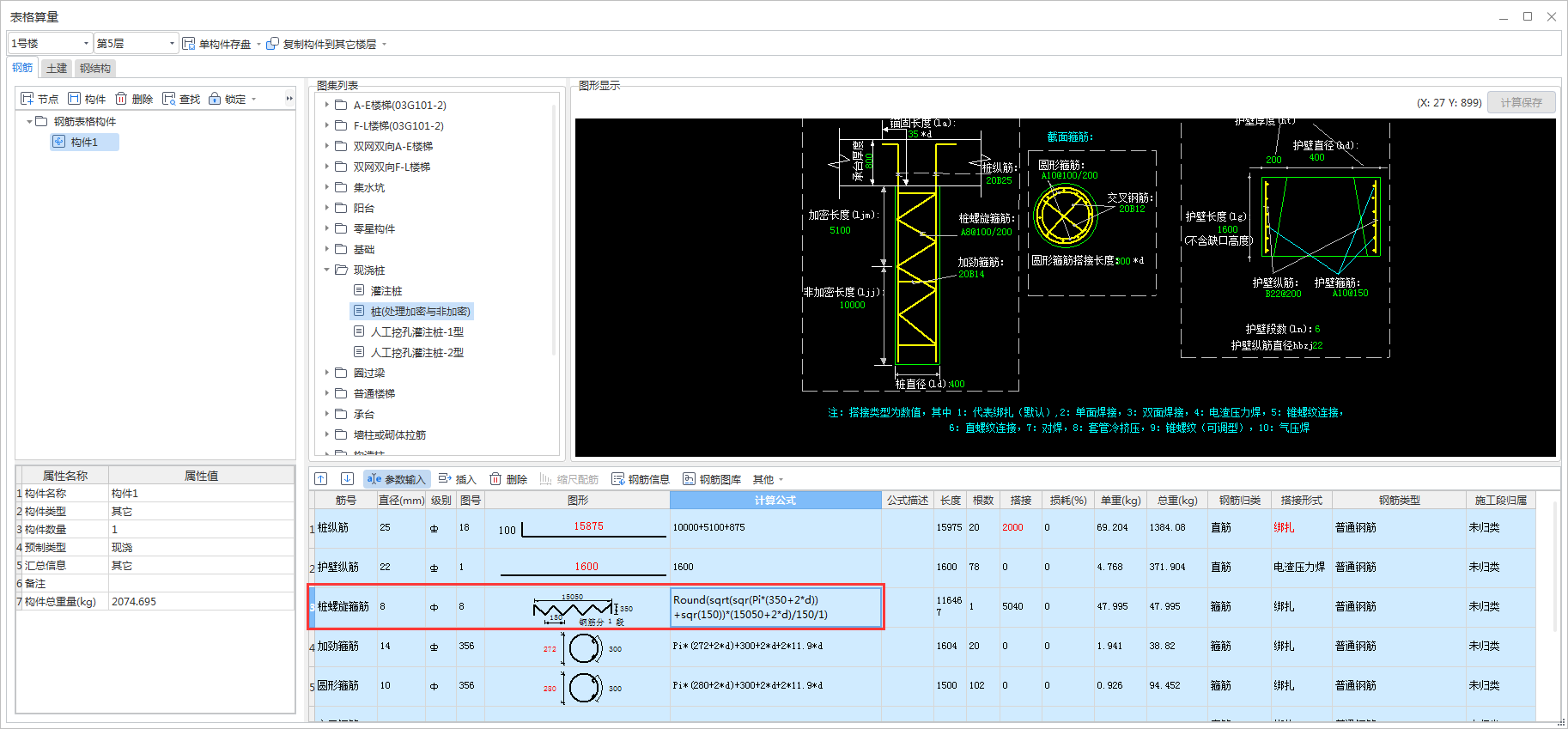Open the 第5层 floor dropdown
The width and height of the screenshot is (1568, 729).
[136, 43]
